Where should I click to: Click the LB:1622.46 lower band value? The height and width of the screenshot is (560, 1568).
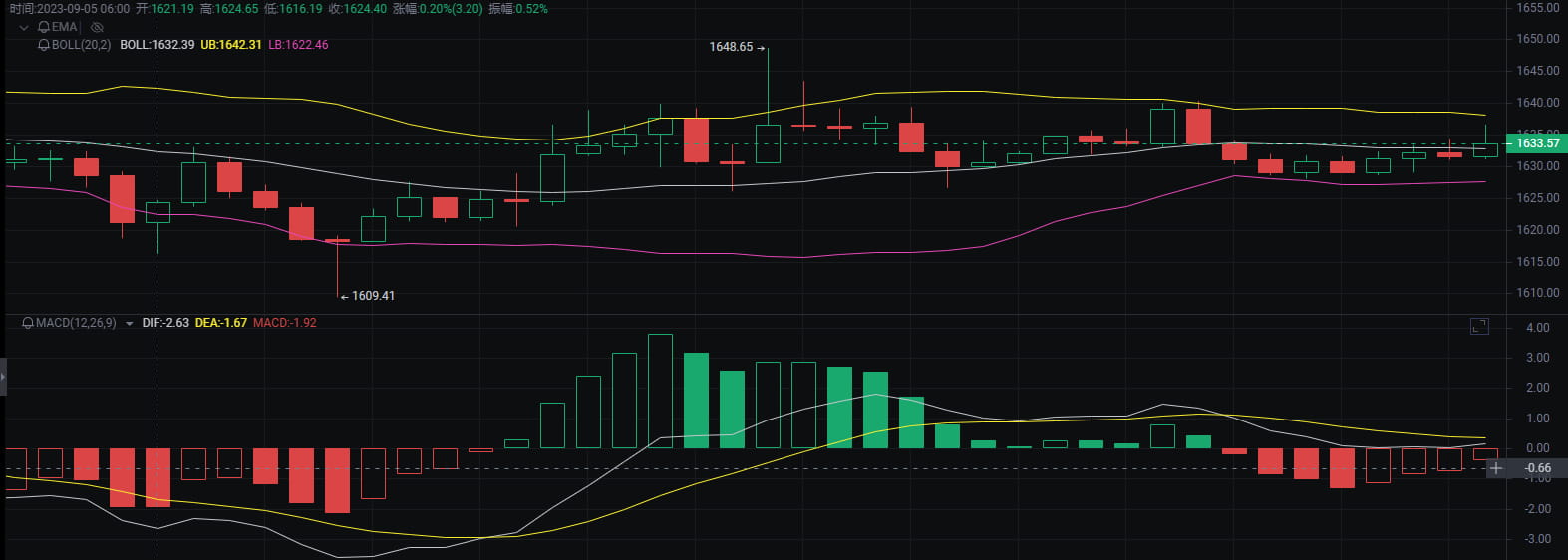coord(298,45)
